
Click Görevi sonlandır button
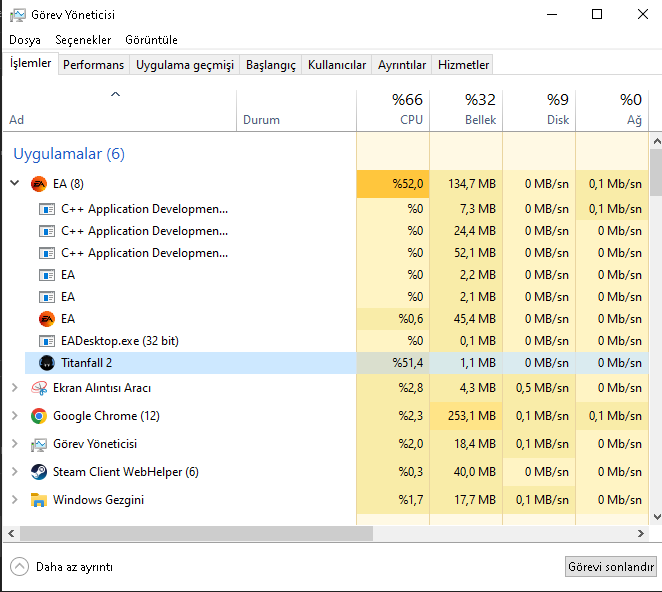(x=610, y=566)
